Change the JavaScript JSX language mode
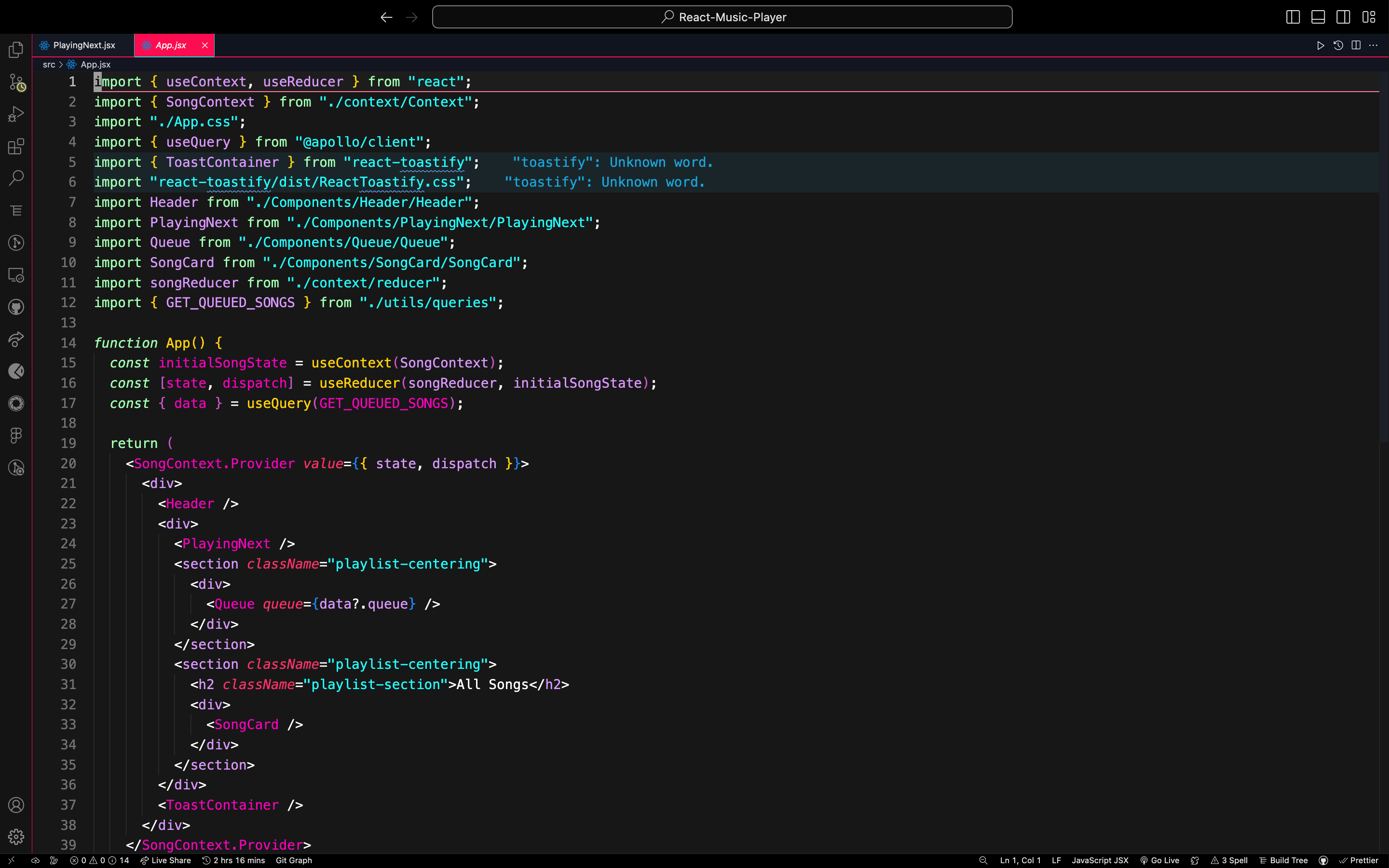Viewport: 1389px width, 868px height. (1100, 860)
